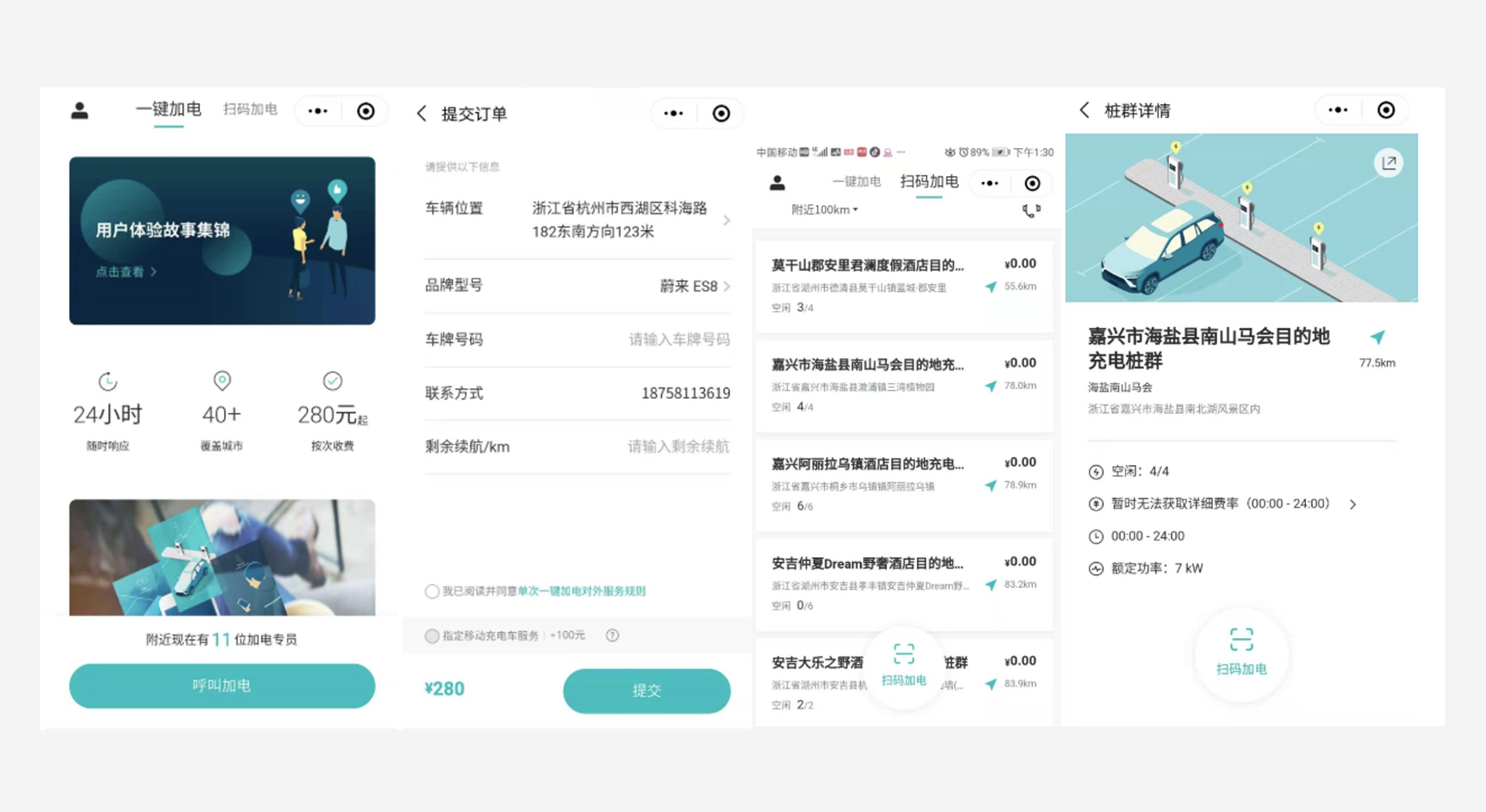Image resolution: width=1486 pixels, height=812 pixels.
Task: Switch to the 一键加电 tab on the station list screen
Action: click(x=857, y=182)
